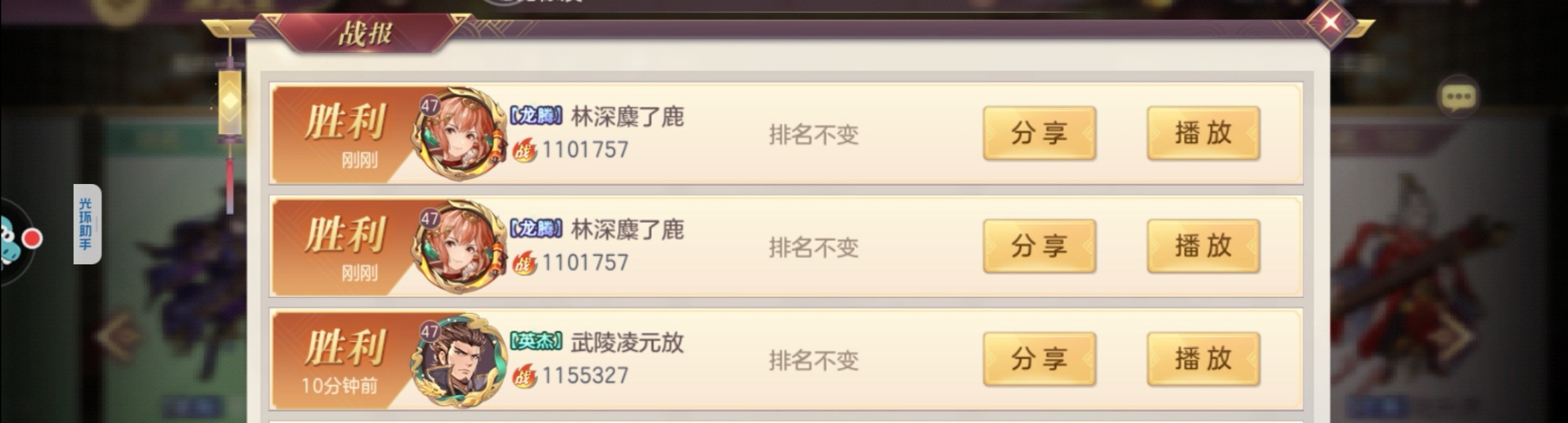
Task: Share the first 林深麋了鹿 battle report
Action: click(1039, 133)
